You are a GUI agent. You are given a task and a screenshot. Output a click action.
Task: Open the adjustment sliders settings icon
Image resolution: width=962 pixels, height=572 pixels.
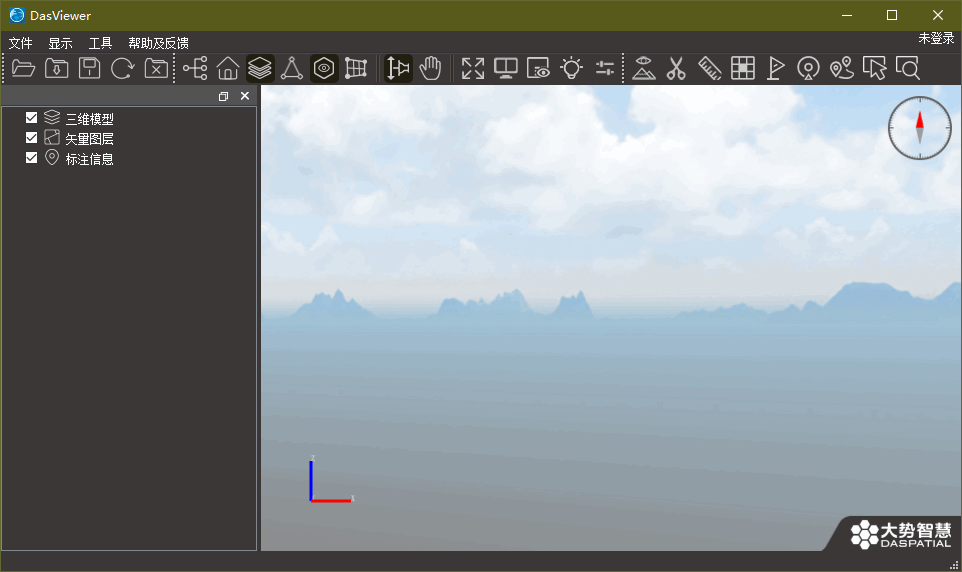(x=604, y=68)
